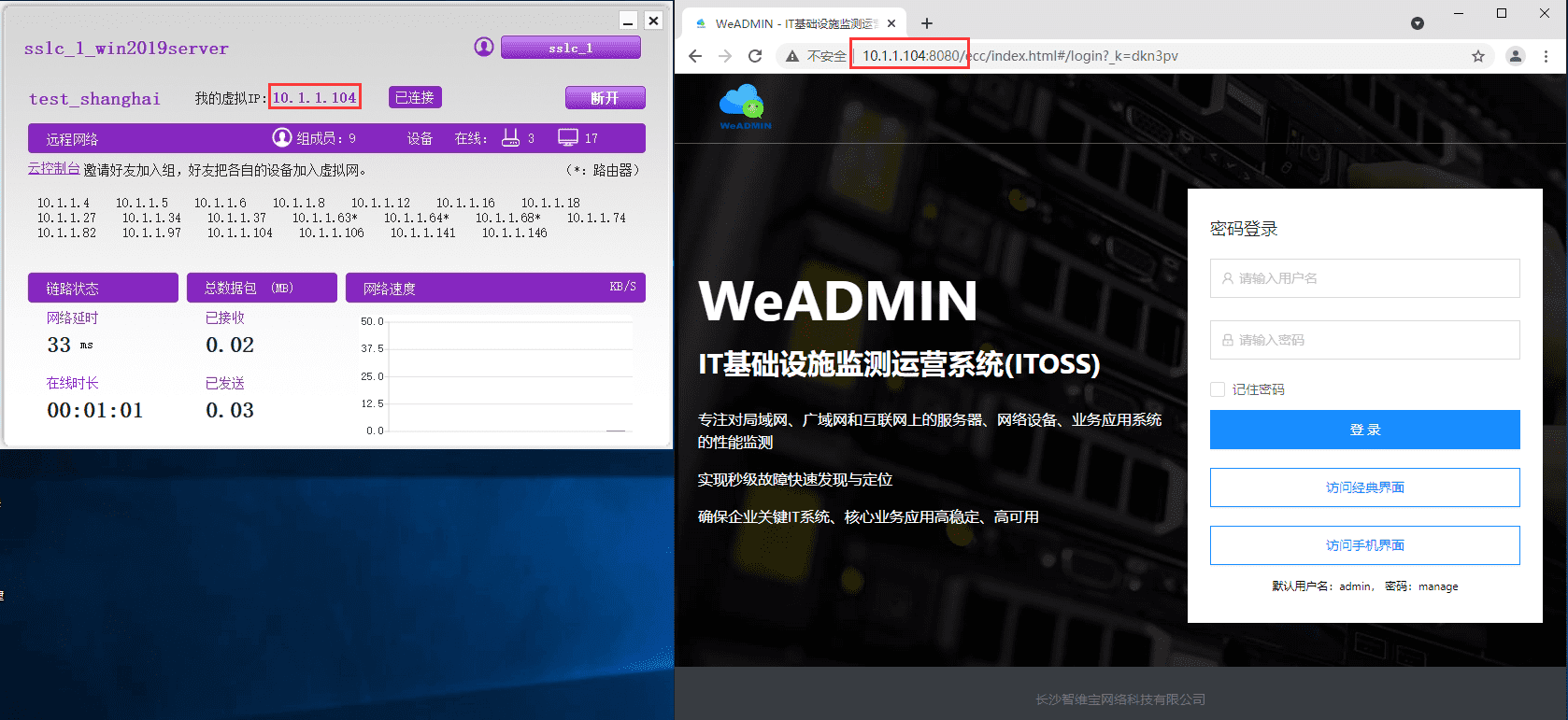Click the 密码登录 heading
The image size is (1568, 720).
(1244, 229)
